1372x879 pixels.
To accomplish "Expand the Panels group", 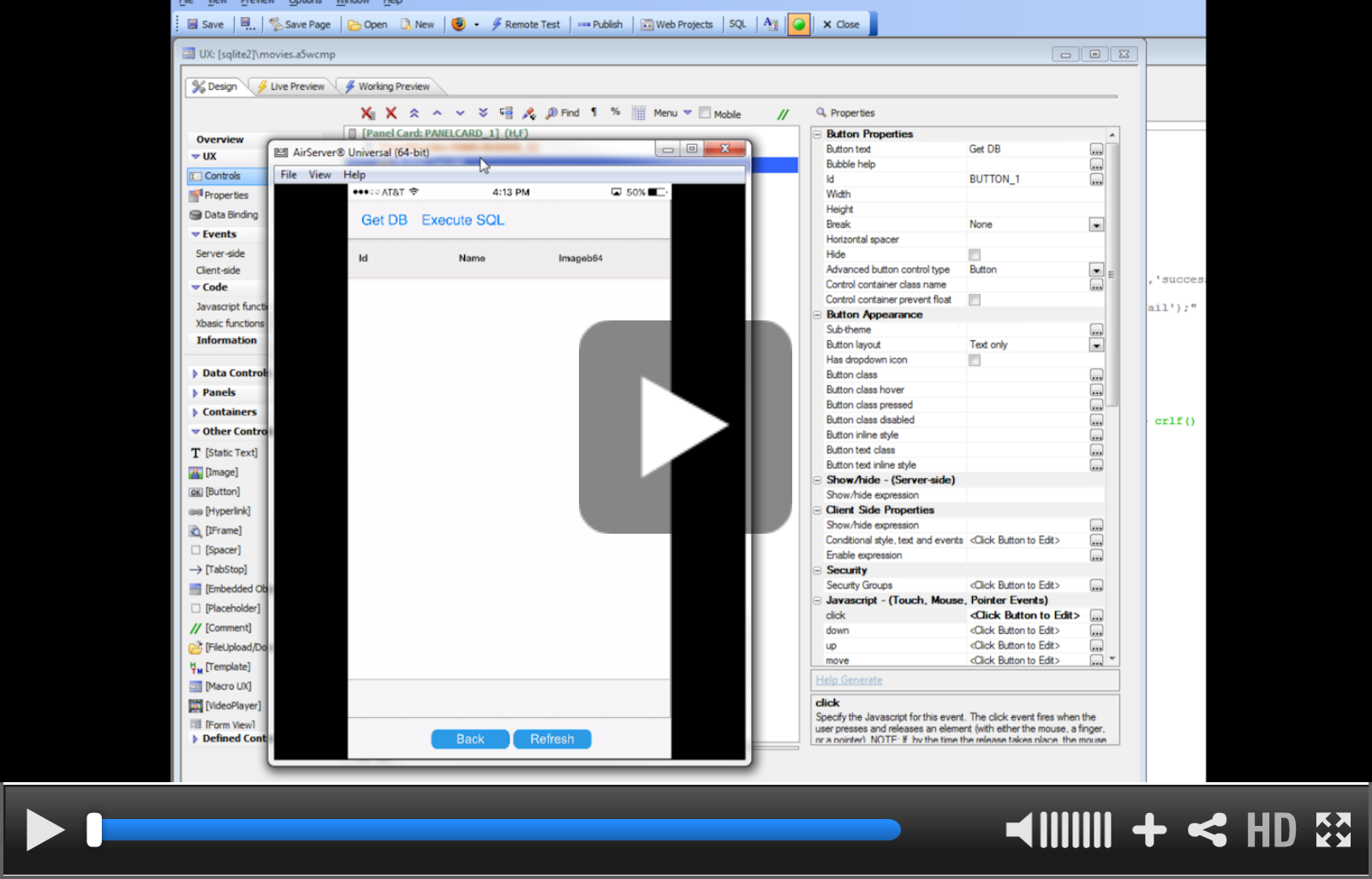I will tap(194, 393).
